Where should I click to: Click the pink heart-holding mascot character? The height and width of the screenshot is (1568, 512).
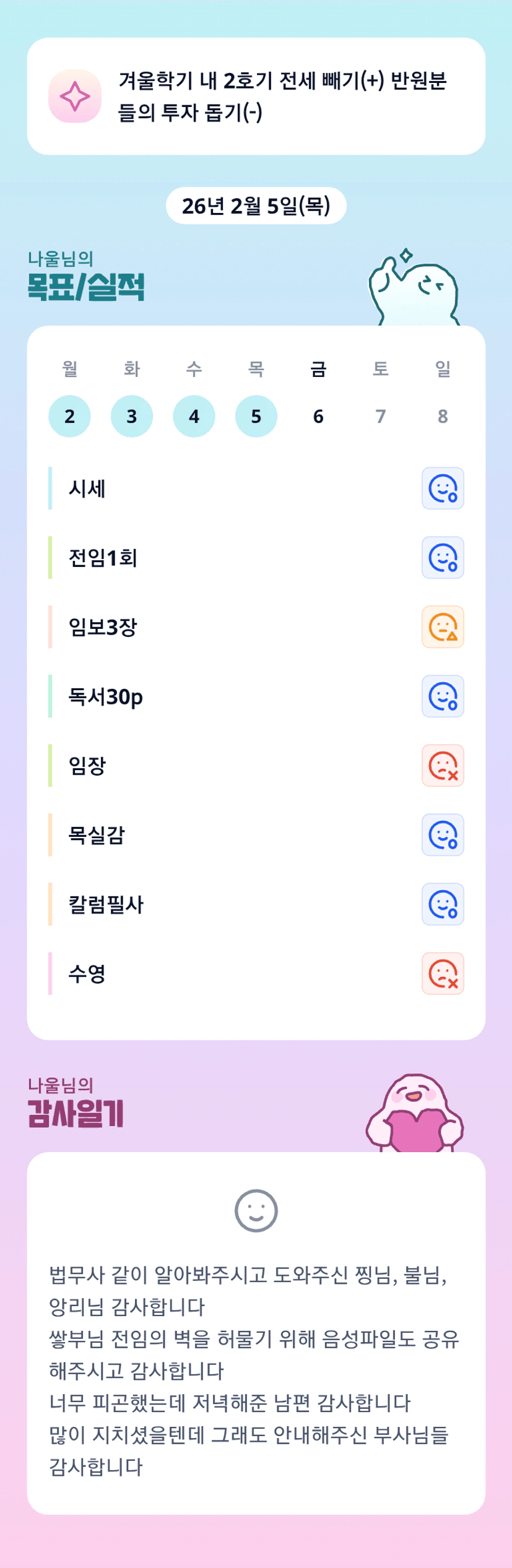(415, 1114)
